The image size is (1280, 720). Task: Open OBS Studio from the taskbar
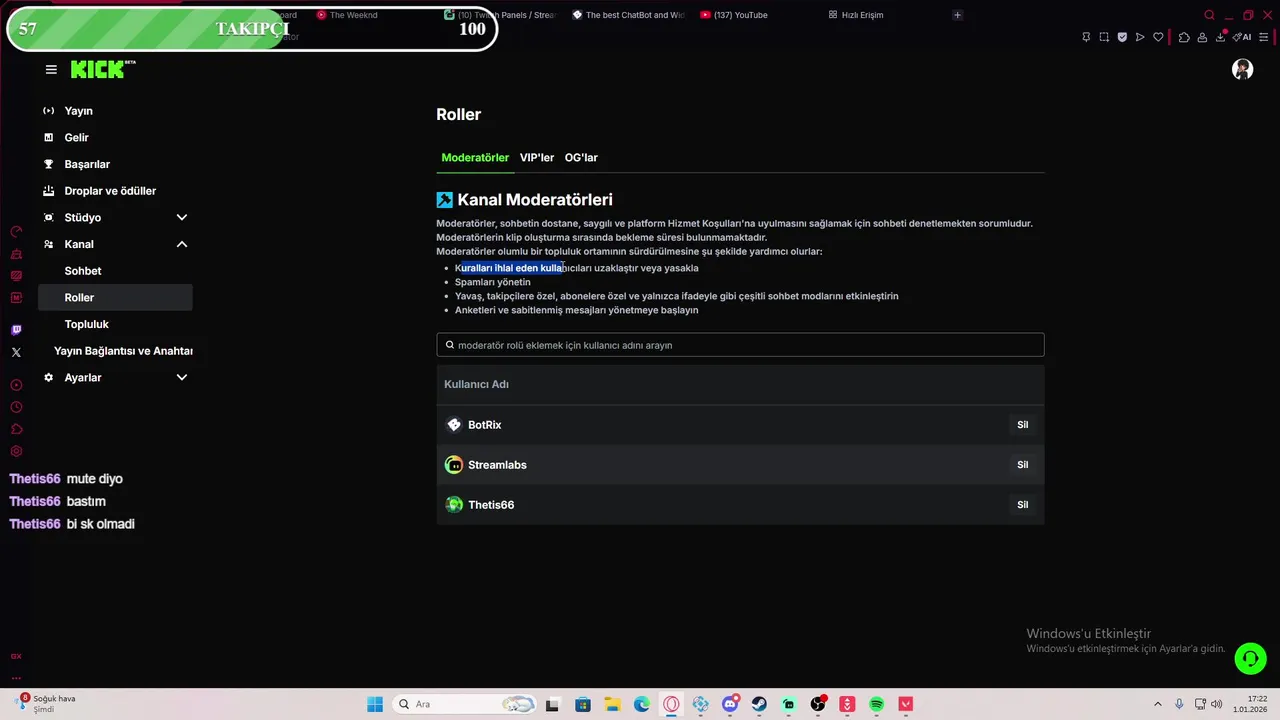[818, 704]
